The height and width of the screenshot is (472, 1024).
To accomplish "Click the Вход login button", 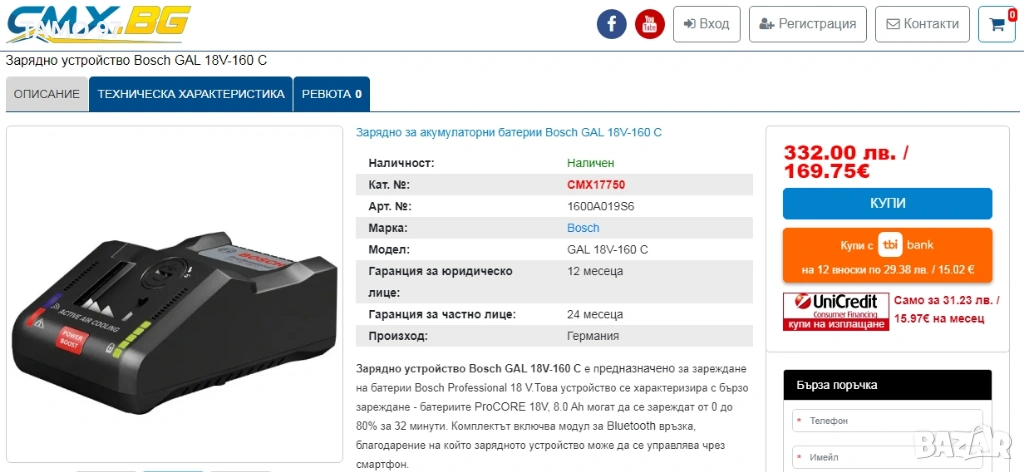I will pos(707,24).
